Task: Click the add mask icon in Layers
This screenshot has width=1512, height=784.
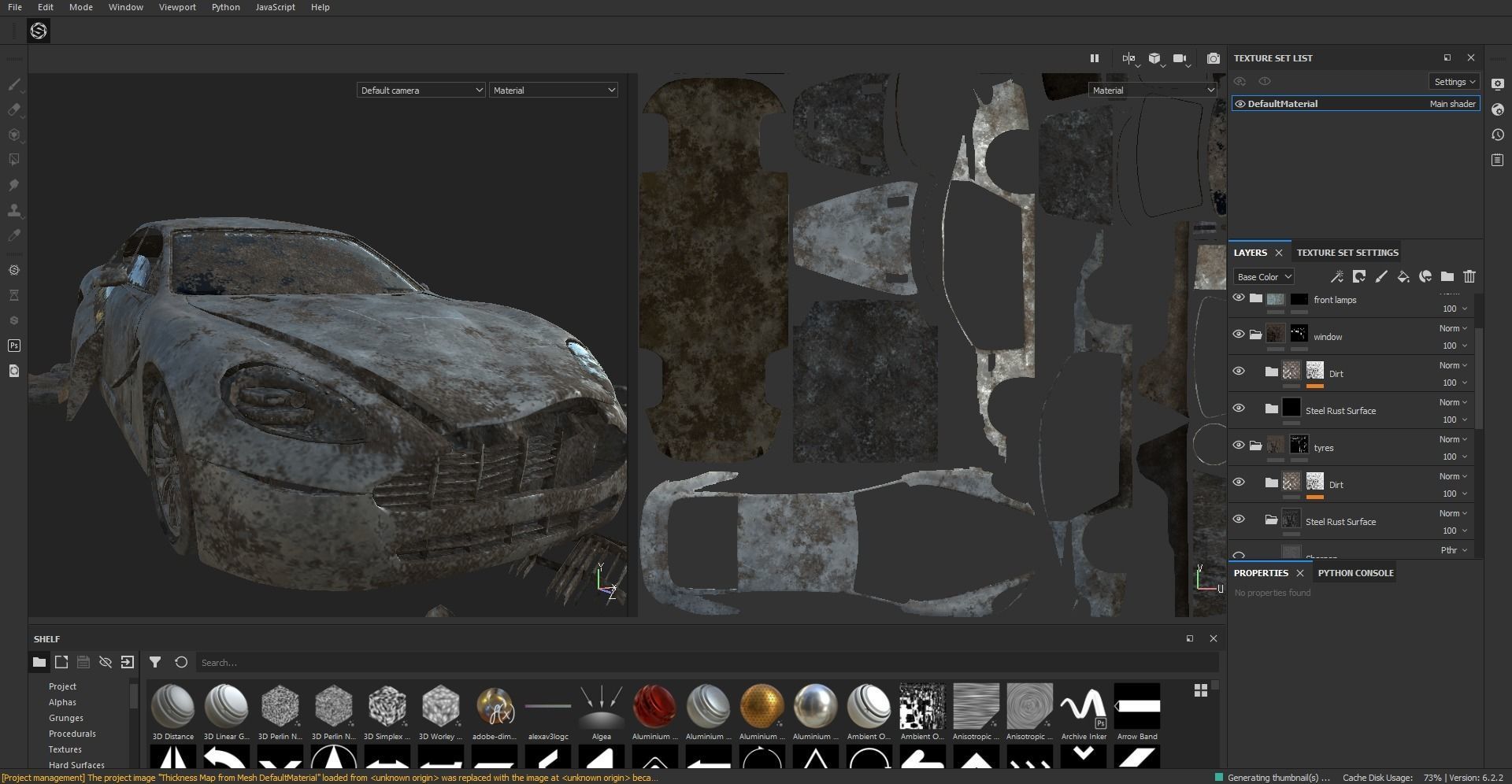Action: pos(1358,276)
